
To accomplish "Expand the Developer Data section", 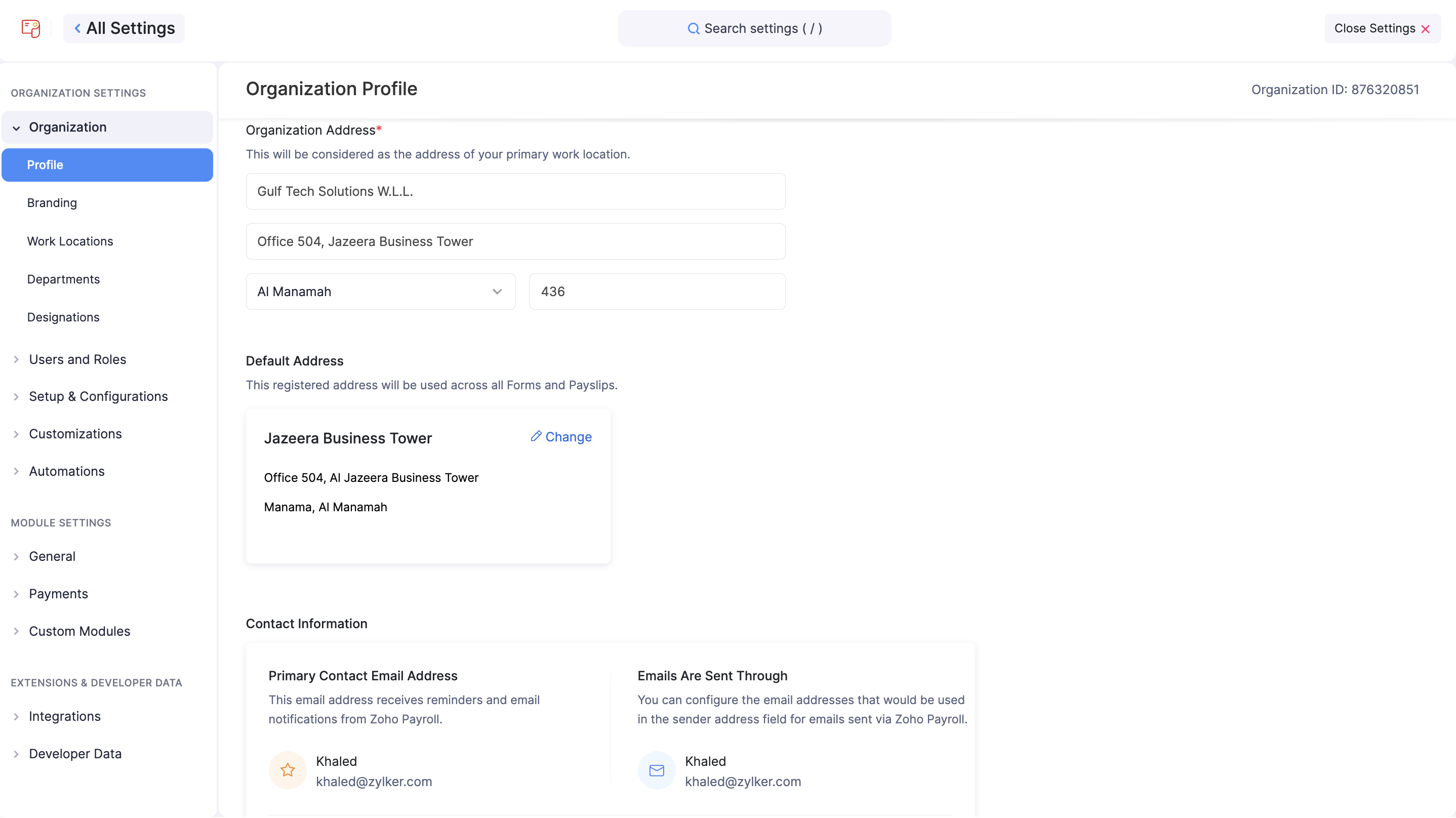I will [15, 754].
